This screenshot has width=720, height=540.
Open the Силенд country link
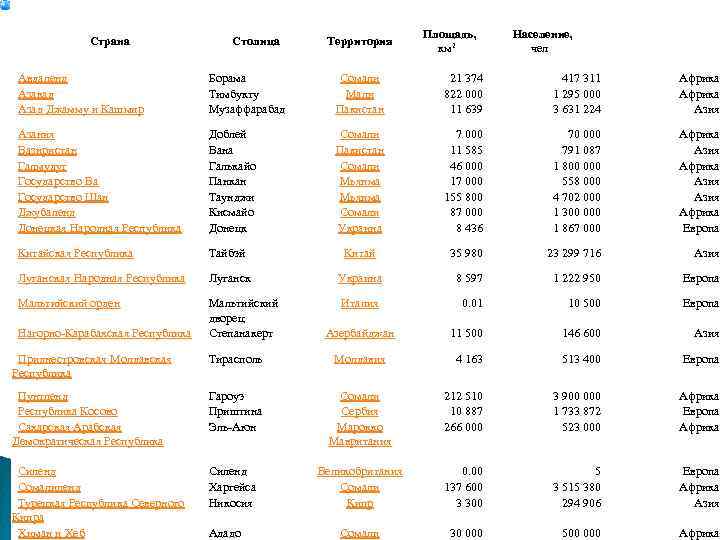tap(37, 472)
